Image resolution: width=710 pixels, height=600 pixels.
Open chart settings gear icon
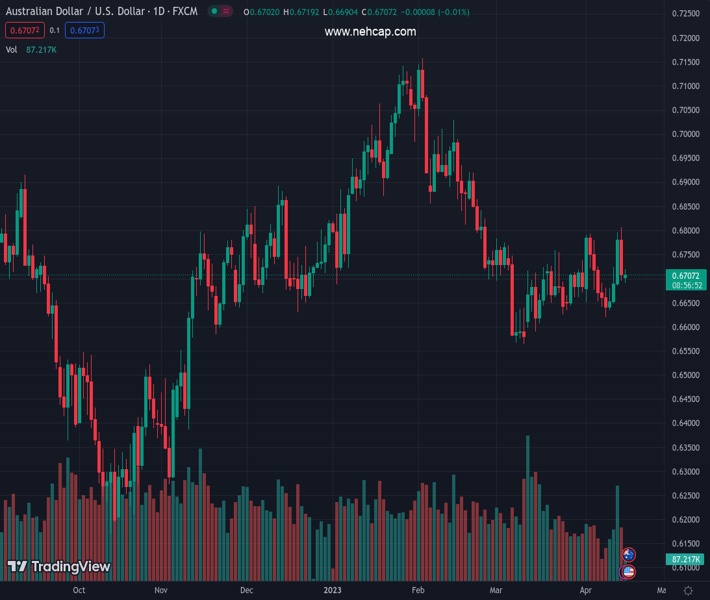coord(688,591)
